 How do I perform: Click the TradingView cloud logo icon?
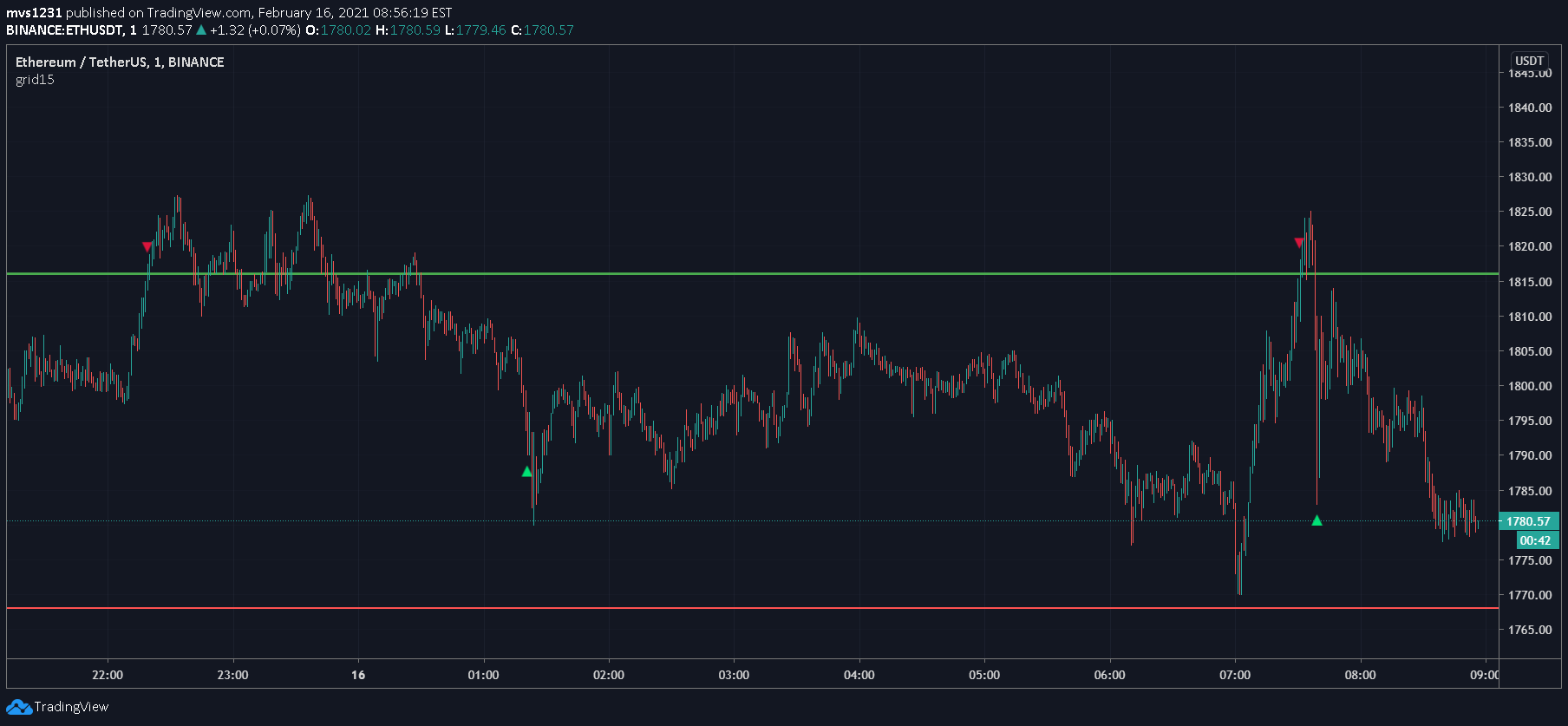19,707
